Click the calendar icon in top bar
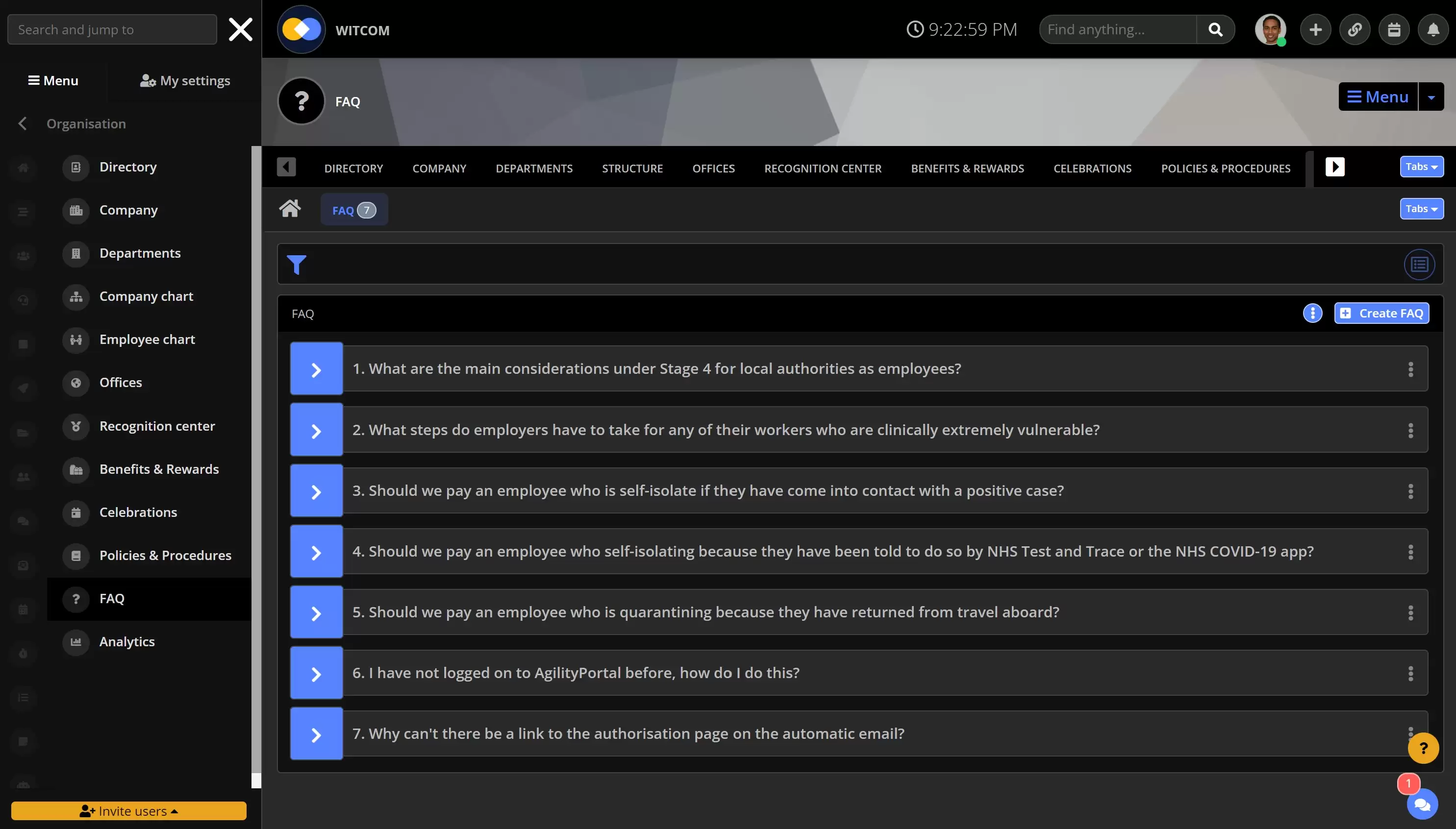Screen dimensions: 1456x829 [x=1393, y=29]
